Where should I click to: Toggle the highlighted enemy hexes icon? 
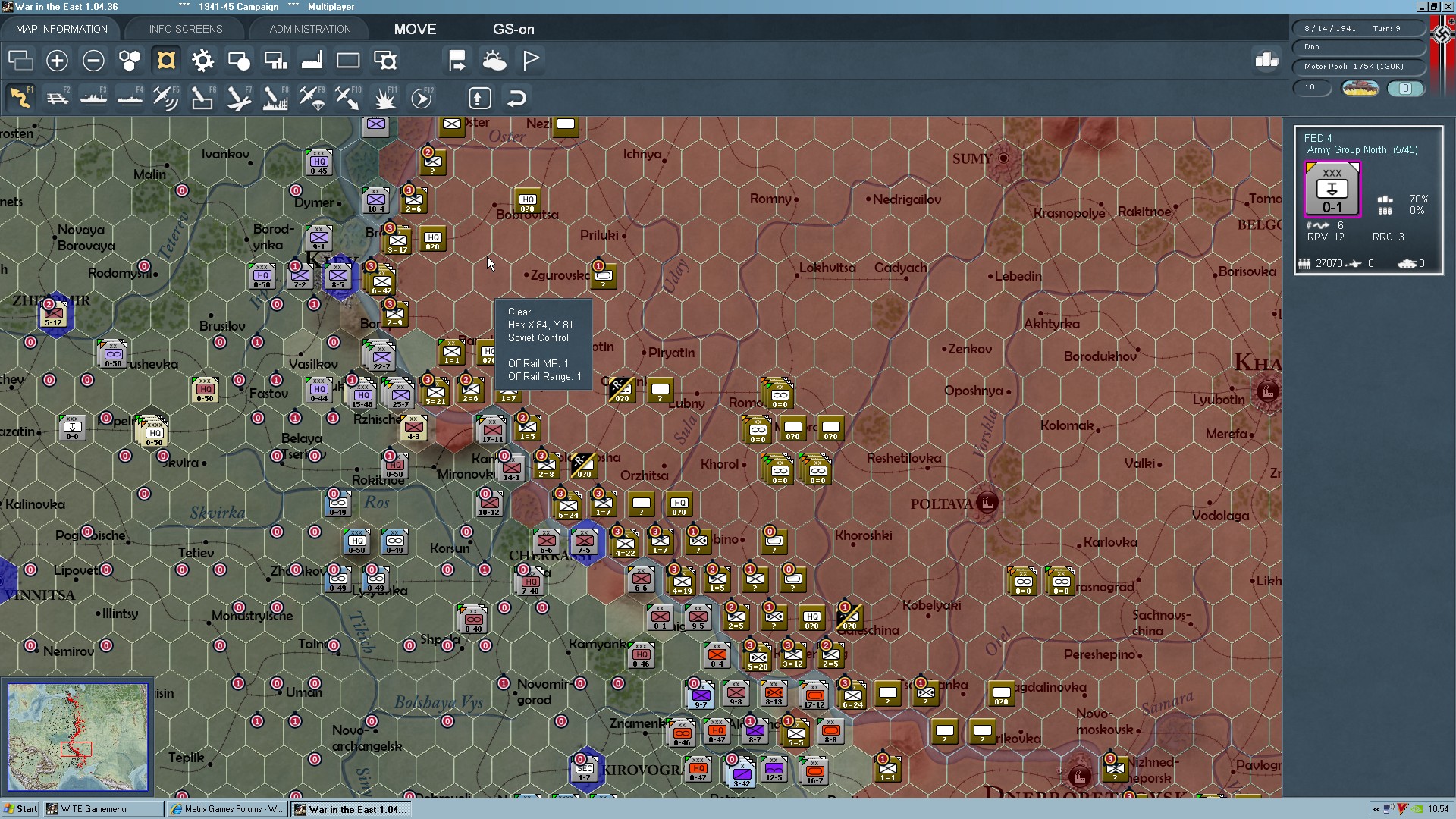pos(166,60)
